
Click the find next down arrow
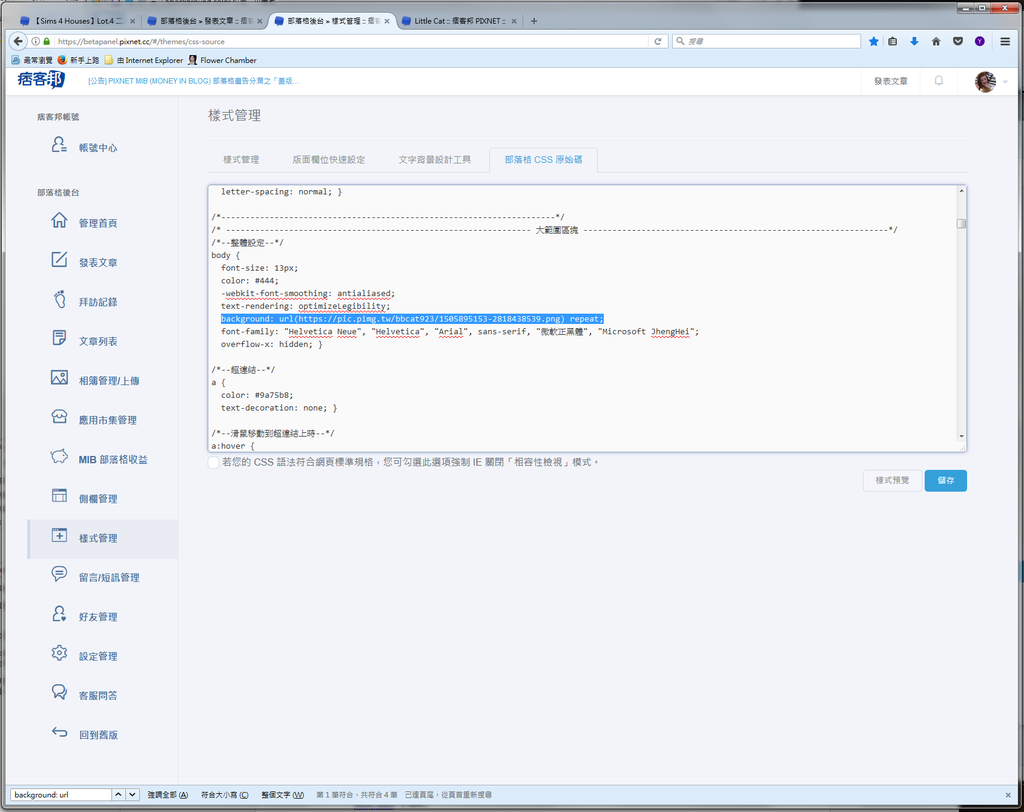click(132, 794)
